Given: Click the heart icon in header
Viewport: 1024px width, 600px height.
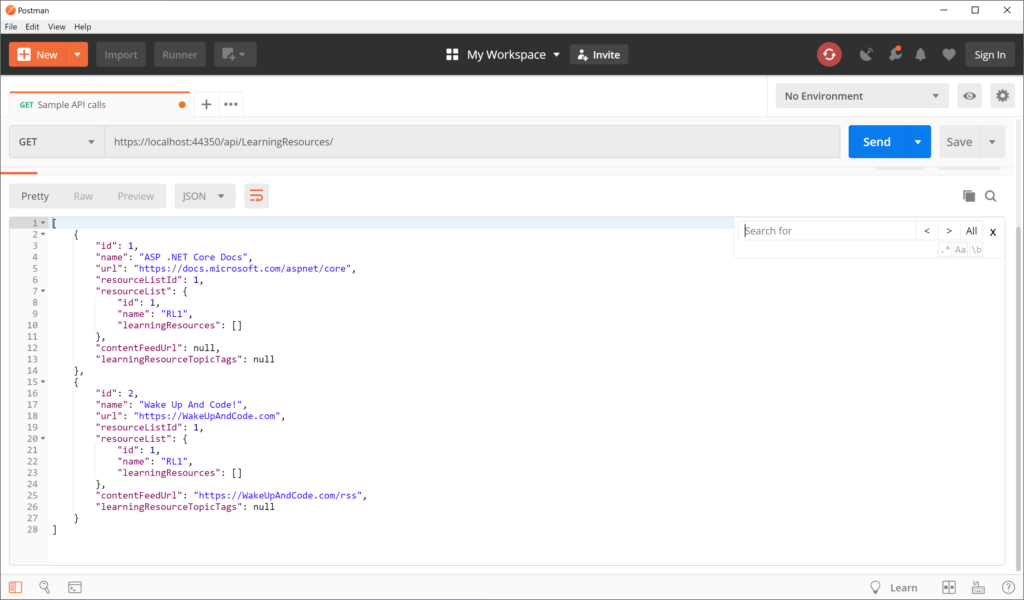Looking at the screenshot, I should tap(949, 55).
